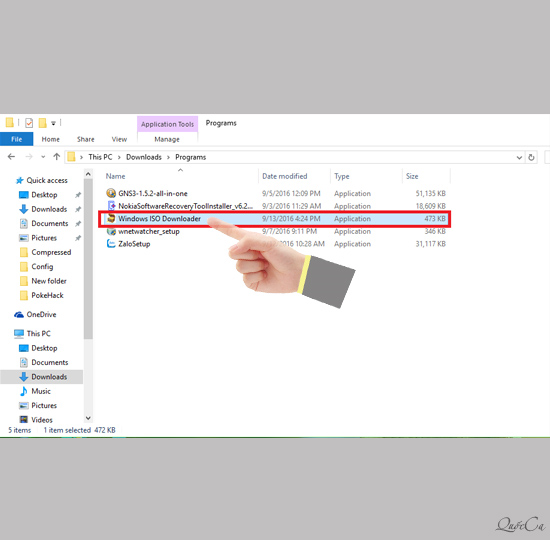Open pinned Desktop under Quick access
Screen dimensions: 550x540
44,195
